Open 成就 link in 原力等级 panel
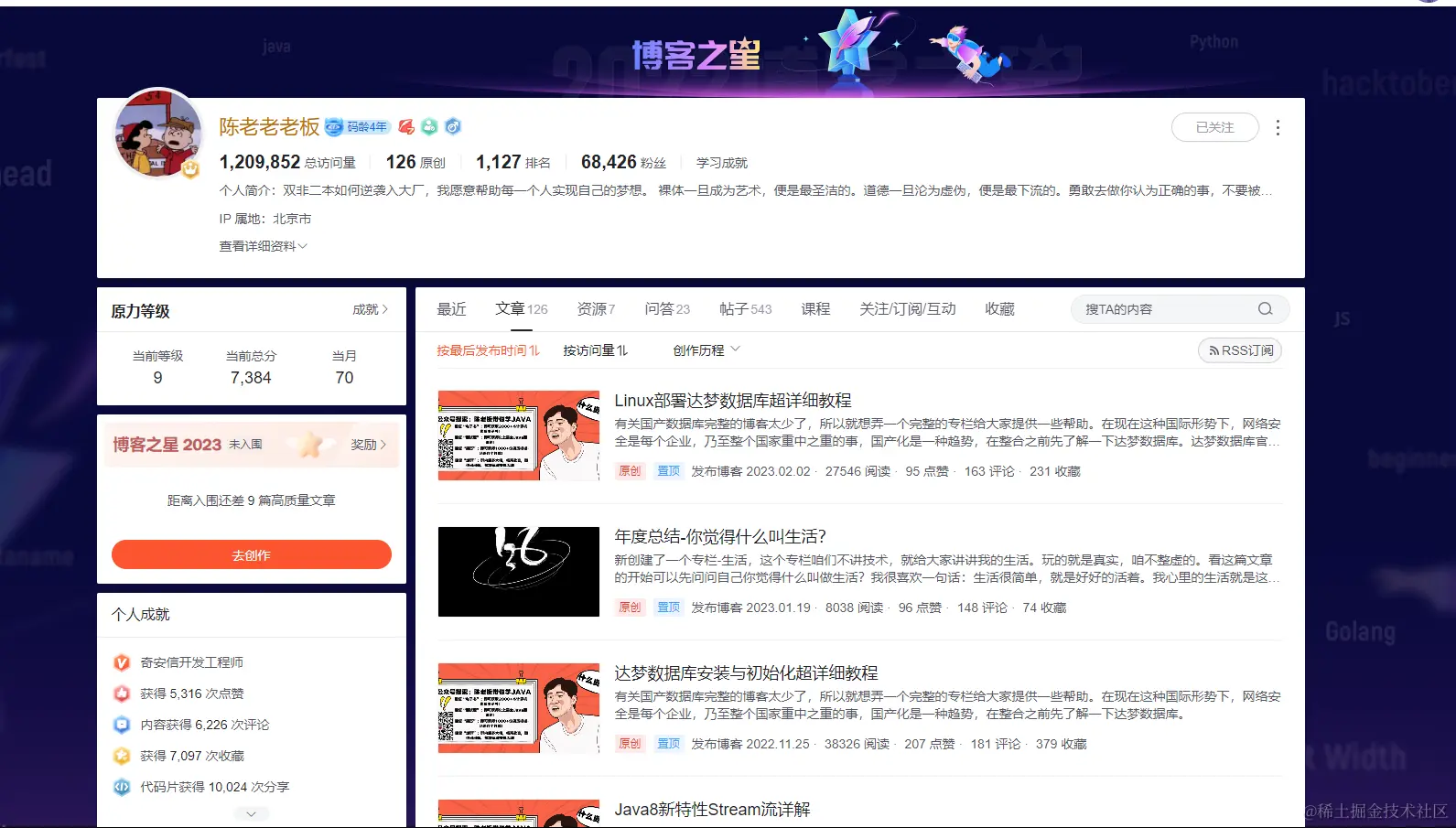Viewport: 1456px width, 828px height. (371, 310)
